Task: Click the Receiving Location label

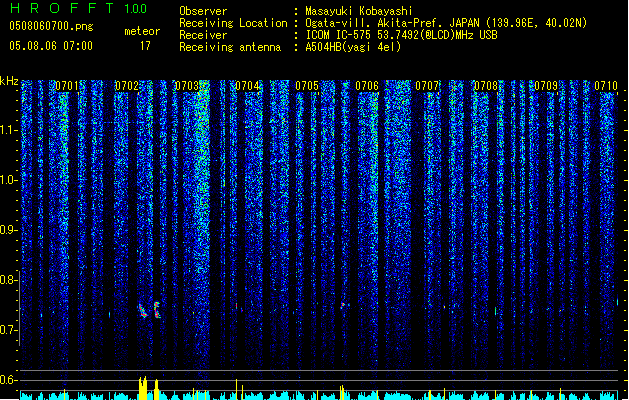Action: coord(233,23)
